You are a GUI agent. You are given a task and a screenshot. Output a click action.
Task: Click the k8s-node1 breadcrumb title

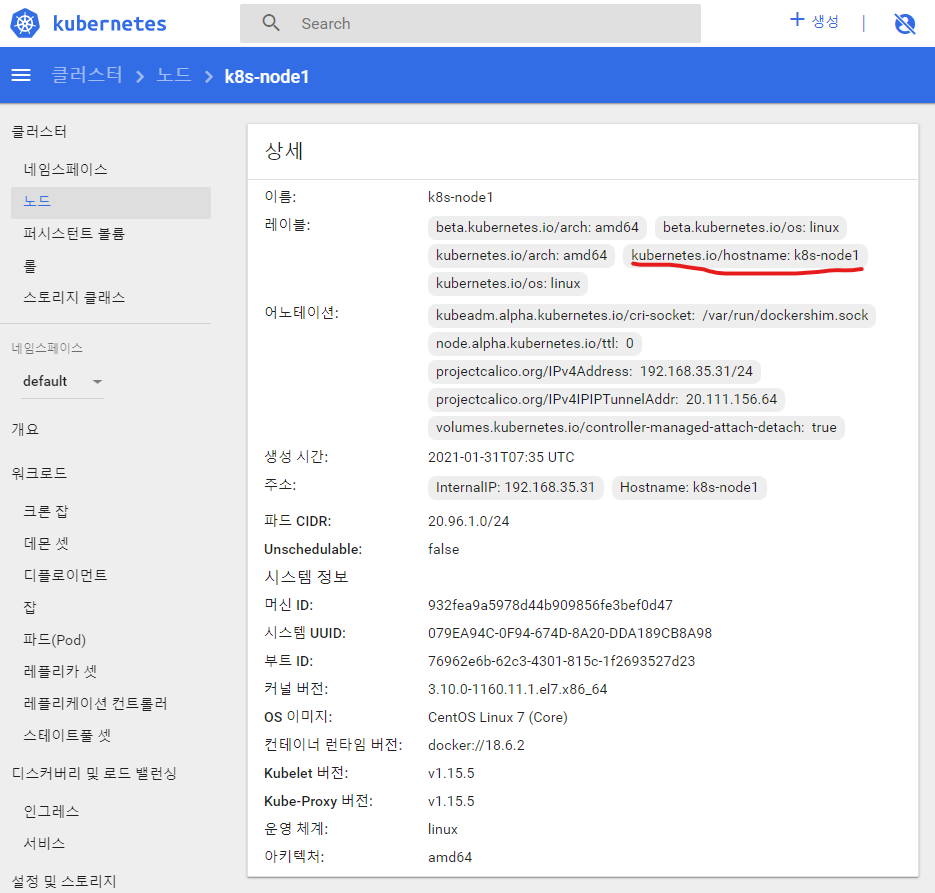(x=267, y=77)
